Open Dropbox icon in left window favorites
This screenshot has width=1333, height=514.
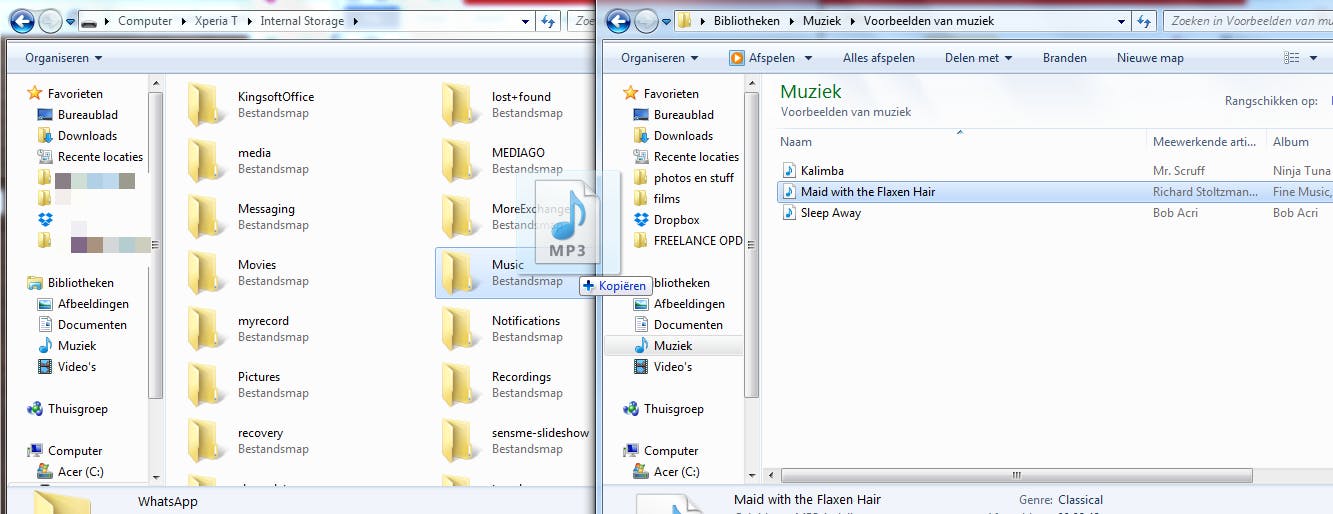(45, 219)
